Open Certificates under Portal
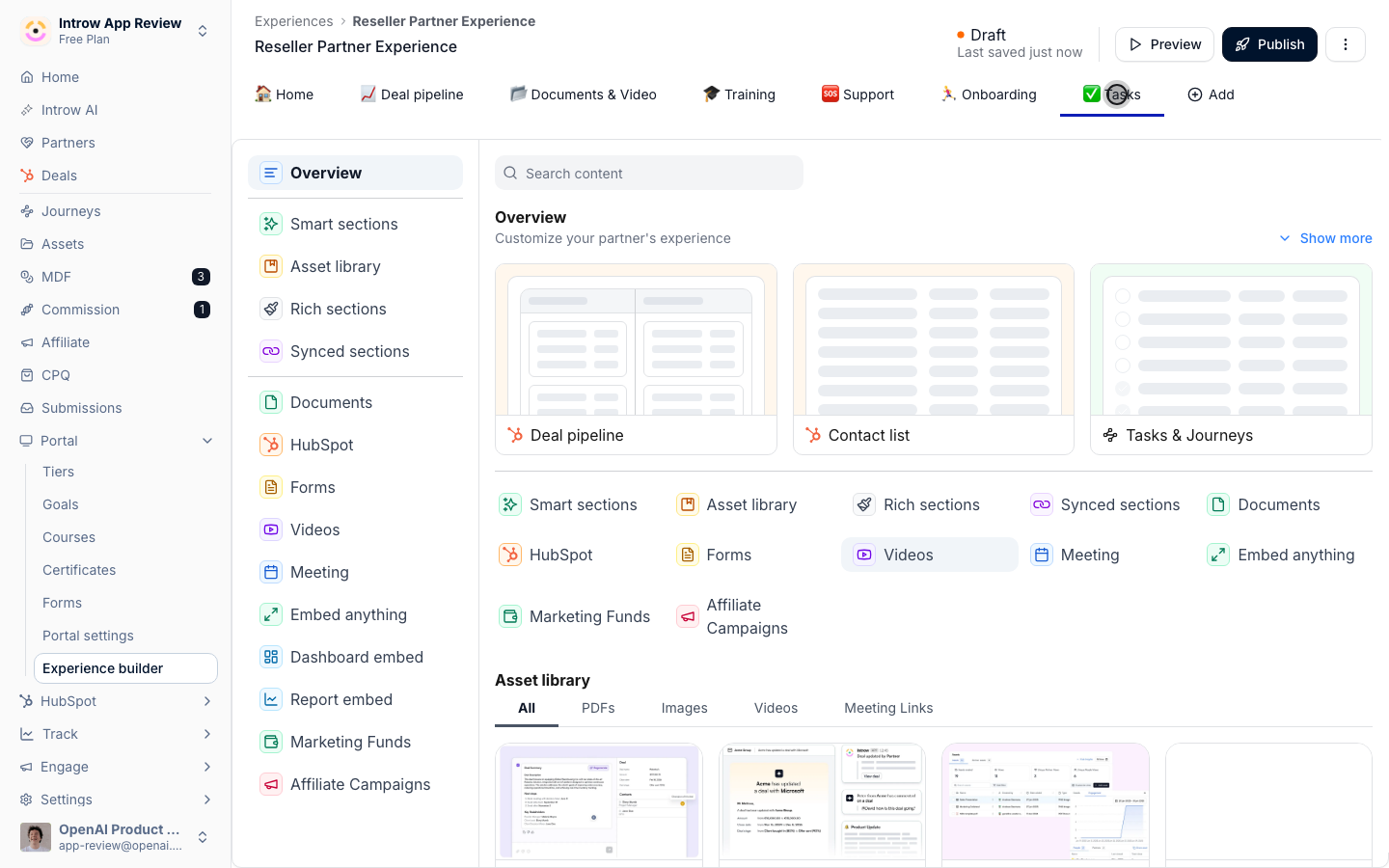The image size is (1389, 868). pyautogui.click(x=79, y=570)
